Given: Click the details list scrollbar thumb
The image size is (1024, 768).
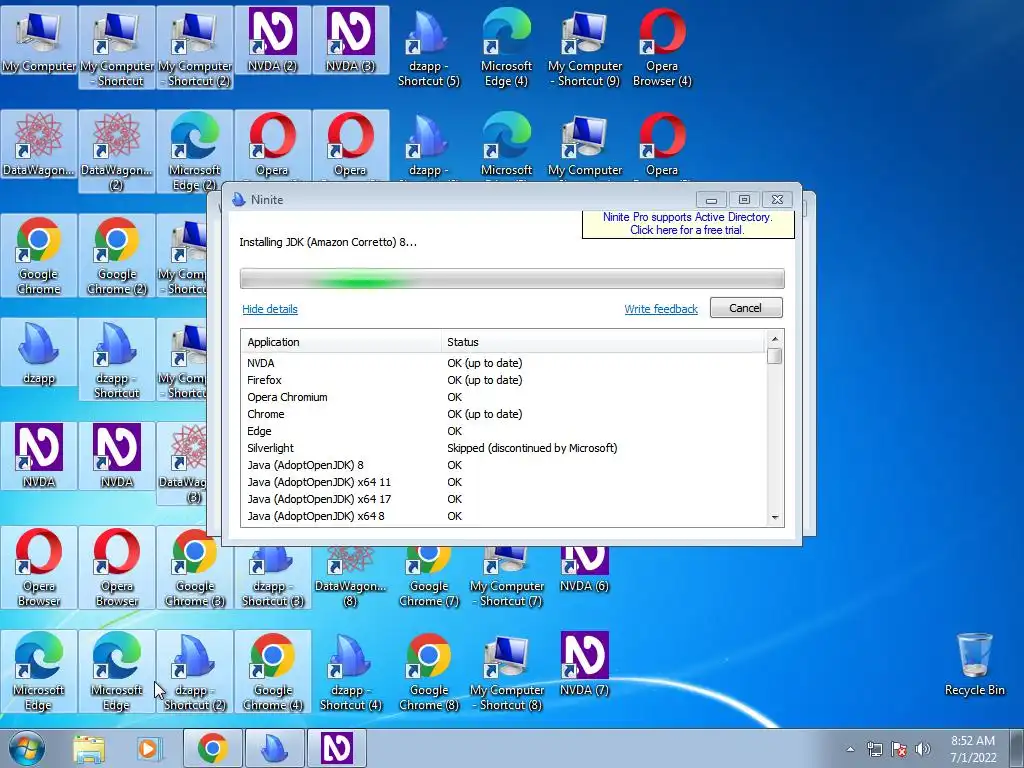Looking at the screenshot, I should click(775, 356).
